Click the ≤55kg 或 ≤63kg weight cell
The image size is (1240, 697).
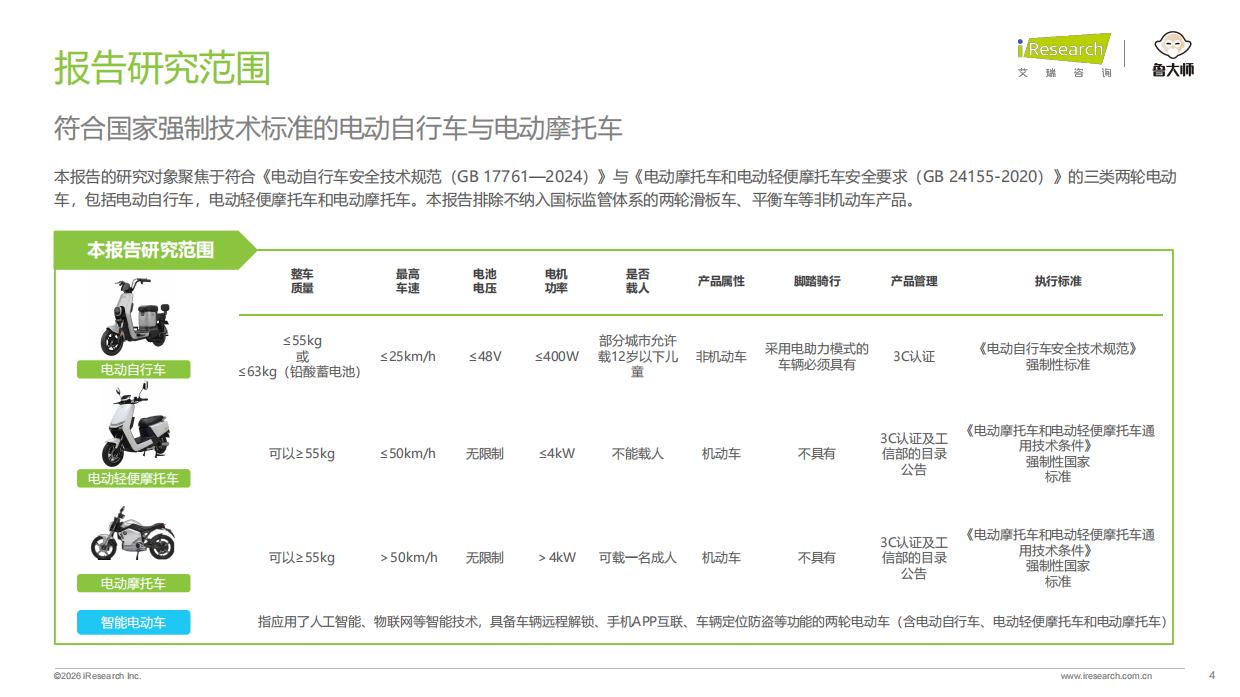coord(303,356)
